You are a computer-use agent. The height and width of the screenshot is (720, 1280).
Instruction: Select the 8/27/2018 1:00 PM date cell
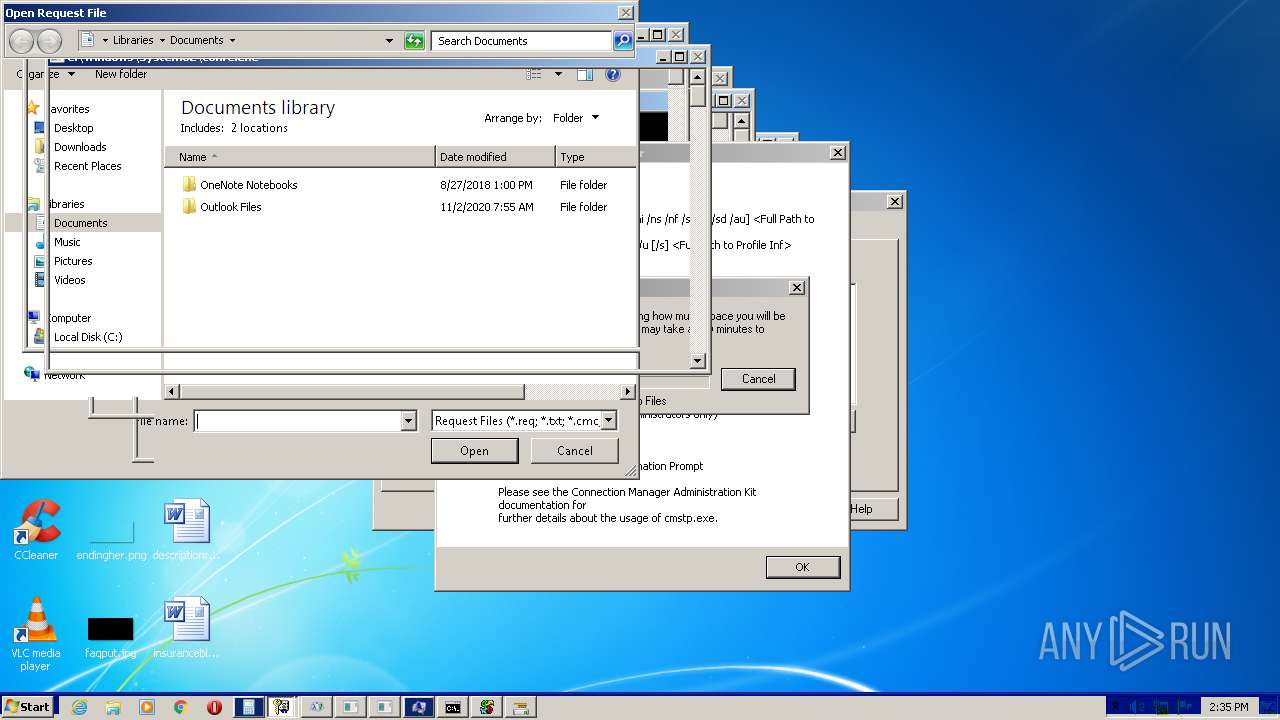click(x=486, y=185)
